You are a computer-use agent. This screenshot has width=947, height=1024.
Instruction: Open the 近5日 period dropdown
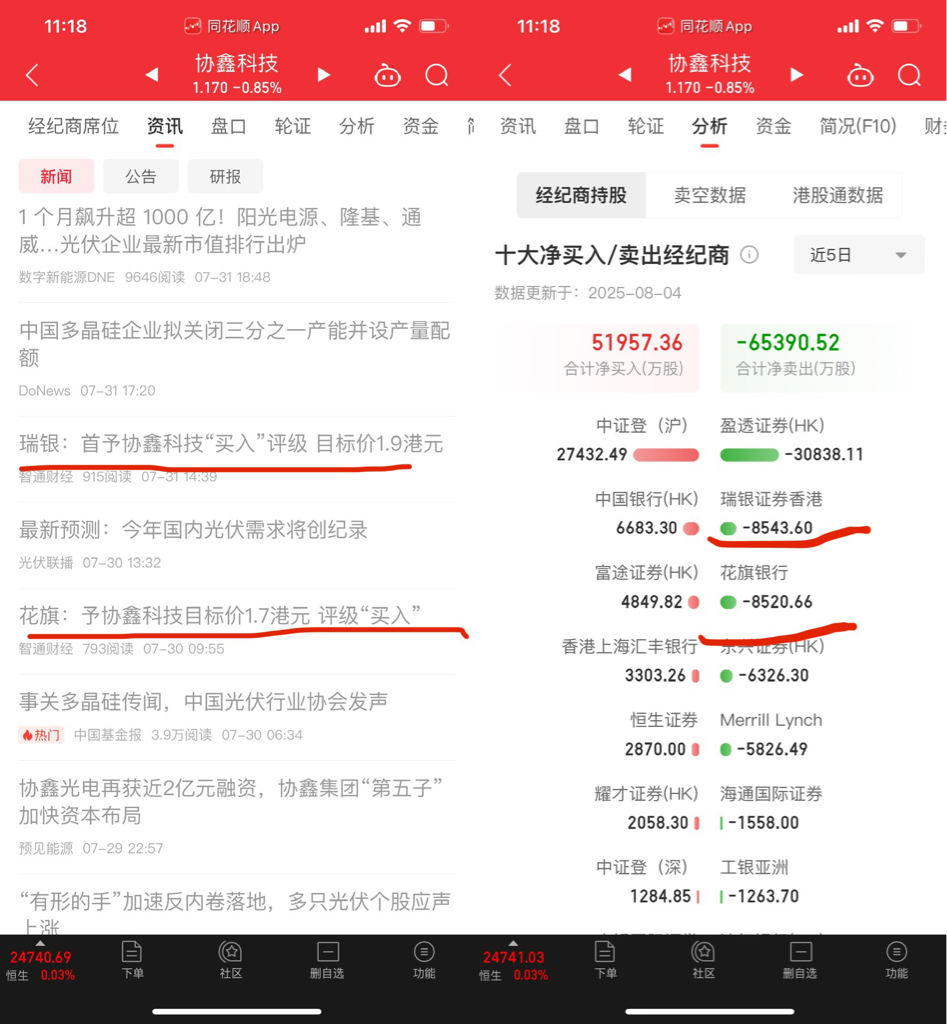coord(859,255)
